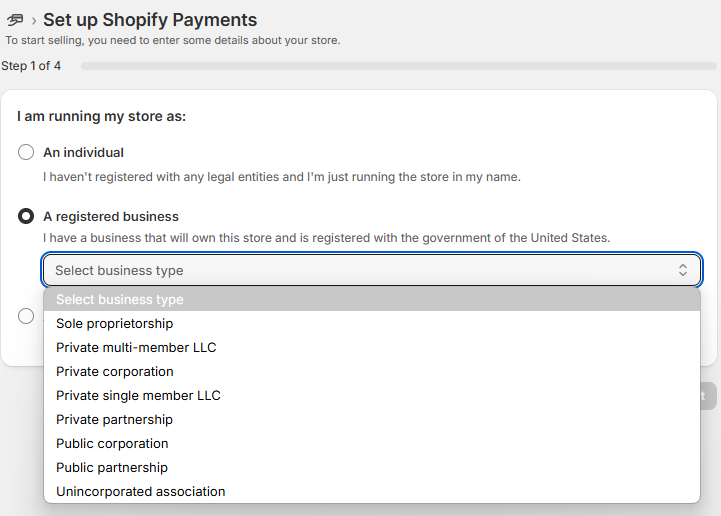
Task: Click the Set up Shopify Payments heading
Action: coord(150,20)
